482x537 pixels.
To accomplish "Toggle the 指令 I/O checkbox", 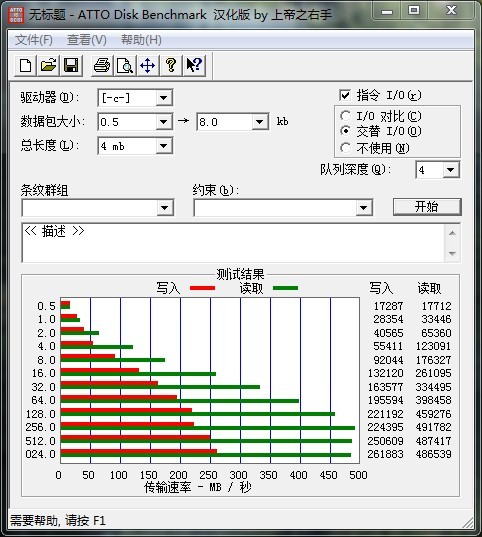I will pyautogui.click(x=345, y=95).
